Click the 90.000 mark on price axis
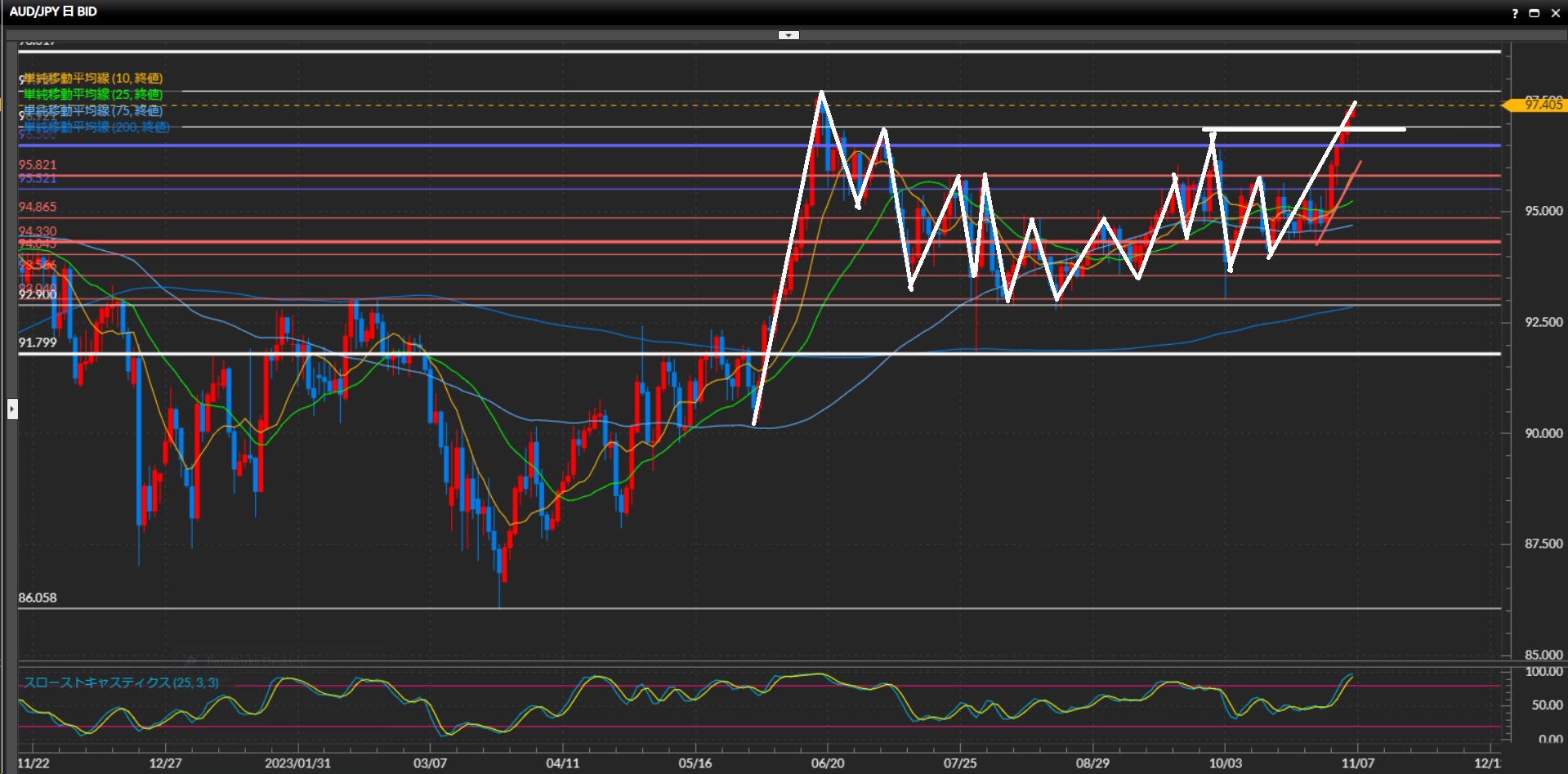The width and height of the screenshot is (1568, 774). tap(1543, 433)
